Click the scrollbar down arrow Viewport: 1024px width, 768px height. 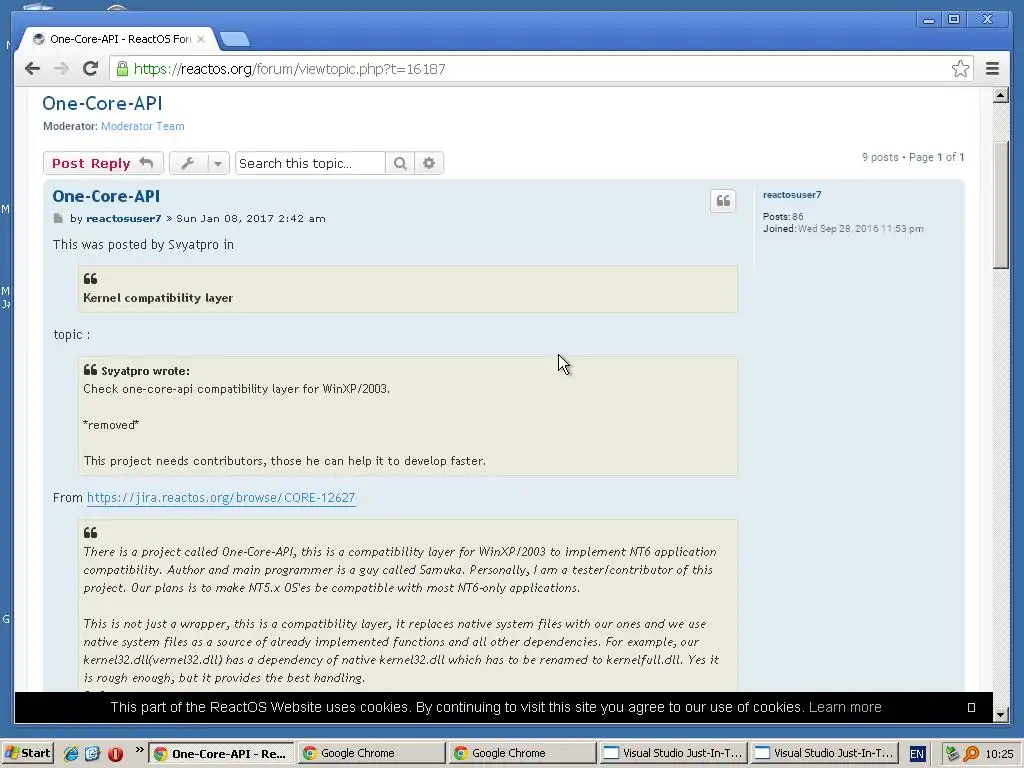tap(1000, 714)
